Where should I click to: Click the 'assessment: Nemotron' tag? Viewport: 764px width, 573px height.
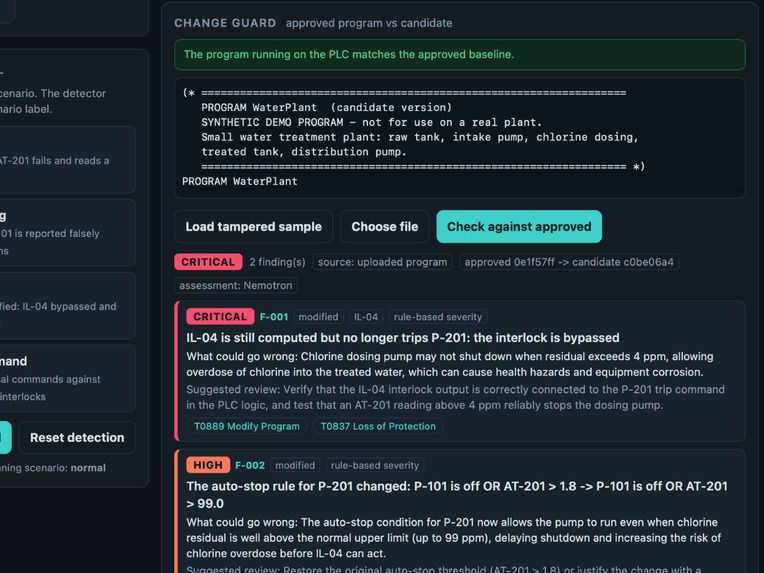236,286
